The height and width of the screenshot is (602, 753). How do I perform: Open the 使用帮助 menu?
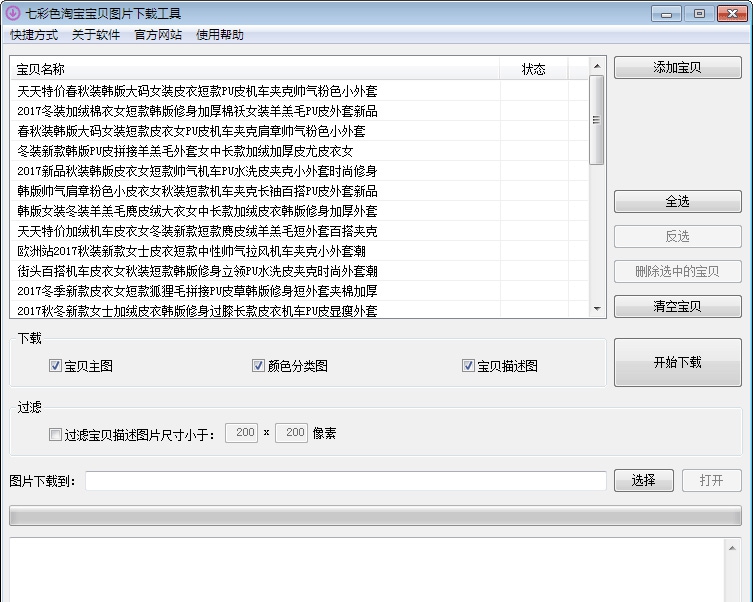[x=220, y=35]
